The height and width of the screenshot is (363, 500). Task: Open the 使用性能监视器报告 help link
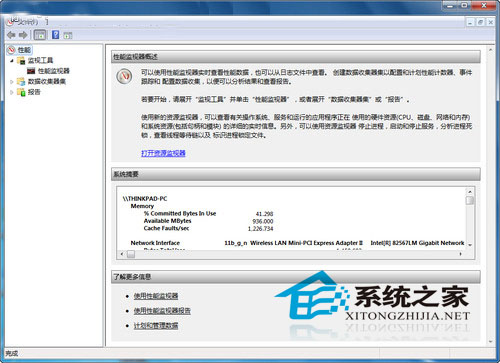coord(162,311)
